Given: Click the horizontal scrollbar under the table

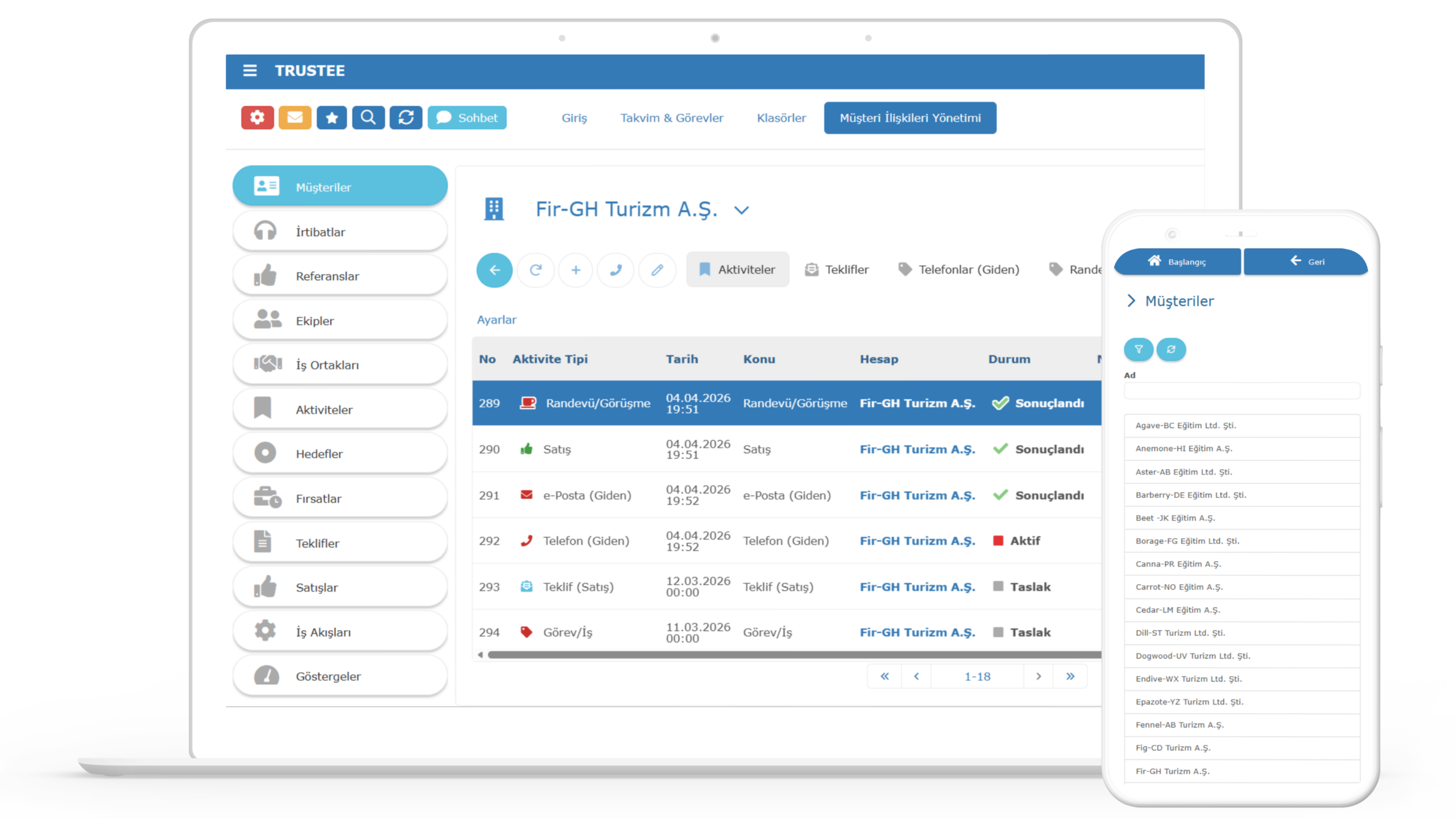Looking at the screenshot, I should pos(791,655).
